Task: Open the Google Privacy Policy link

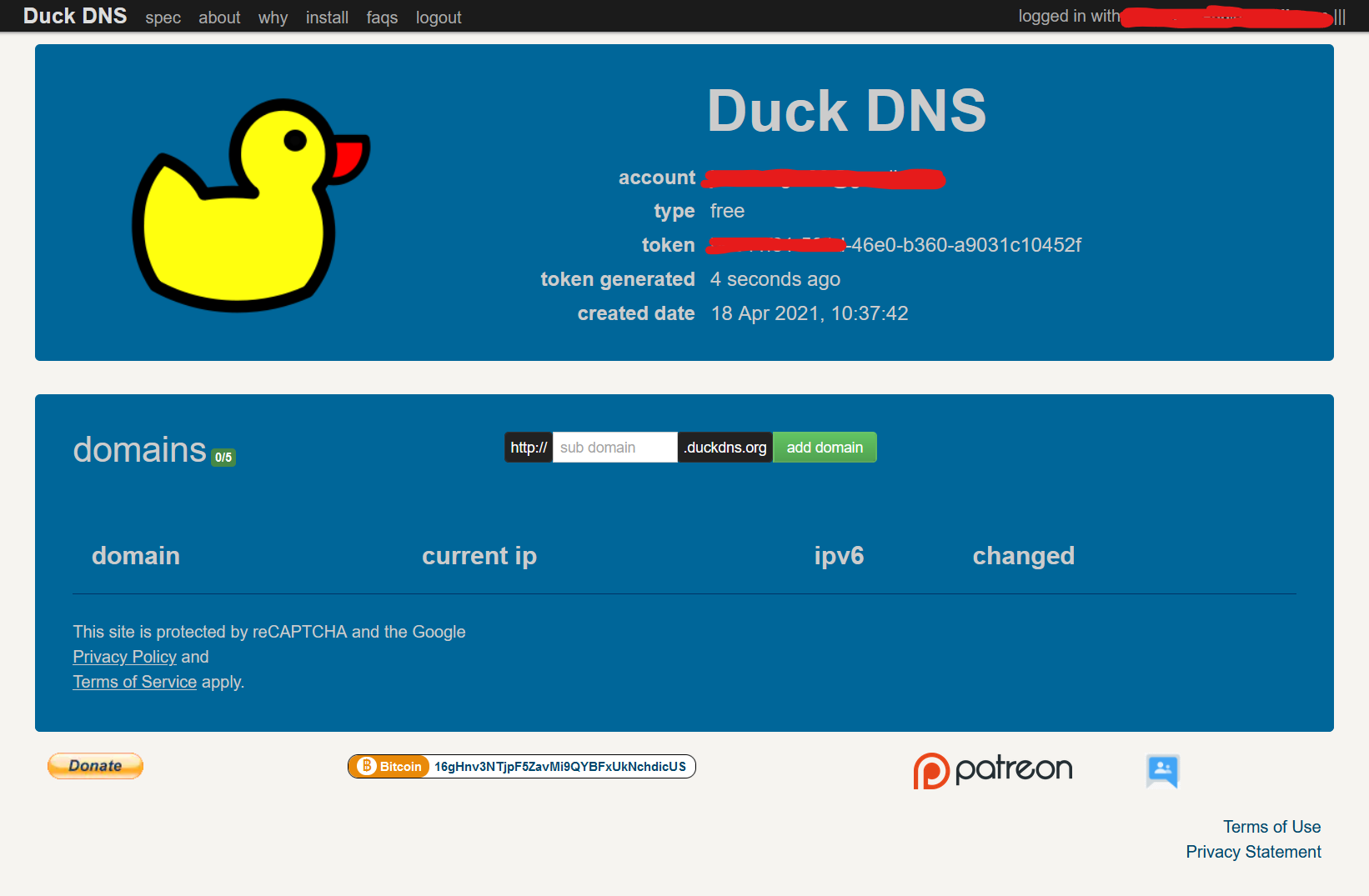Action: (x=125, y=657)
